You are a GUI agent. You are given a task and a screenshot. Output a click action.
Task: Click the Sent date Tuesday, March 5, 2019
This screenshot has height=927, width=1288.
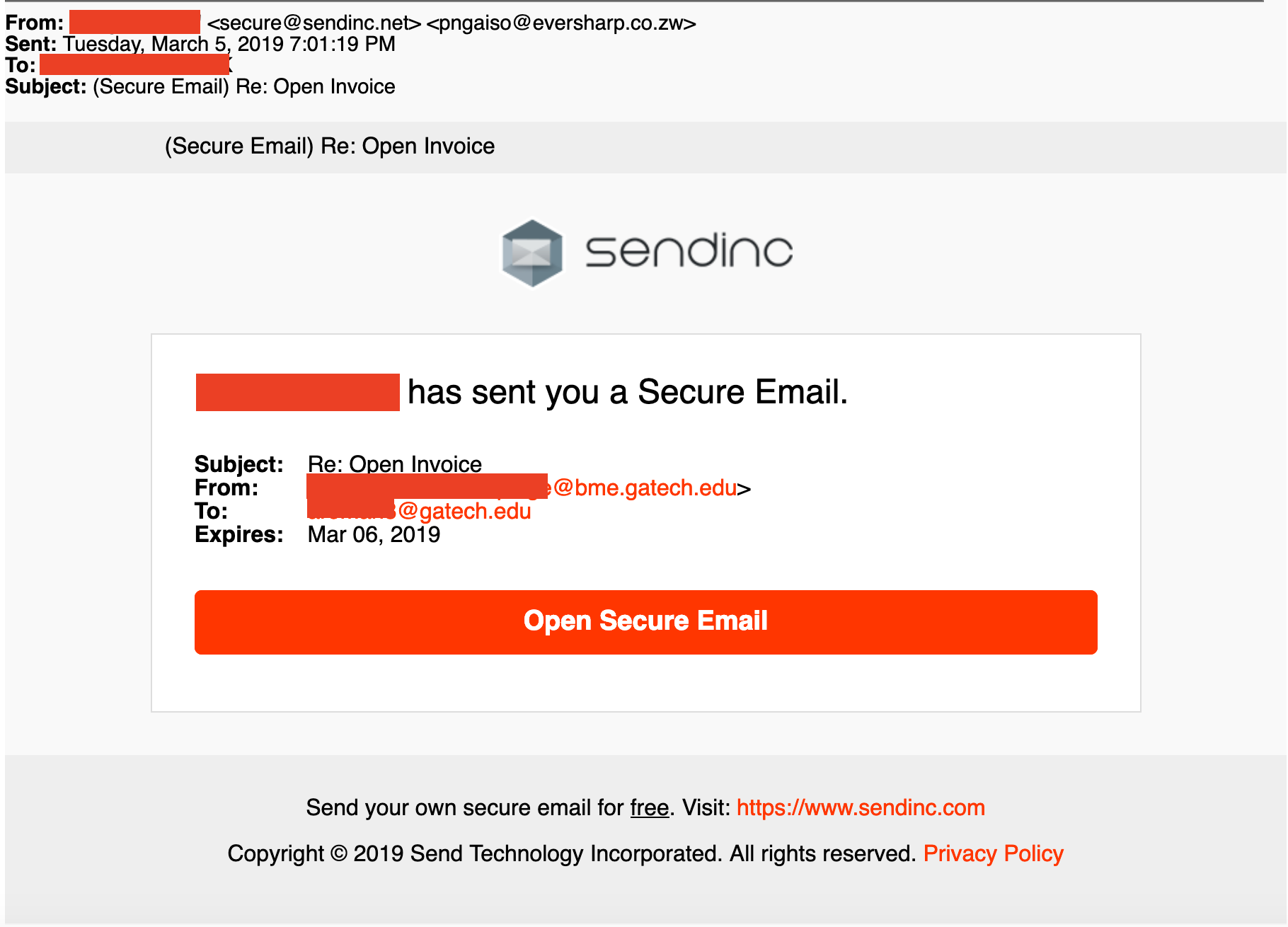[229, 44]
